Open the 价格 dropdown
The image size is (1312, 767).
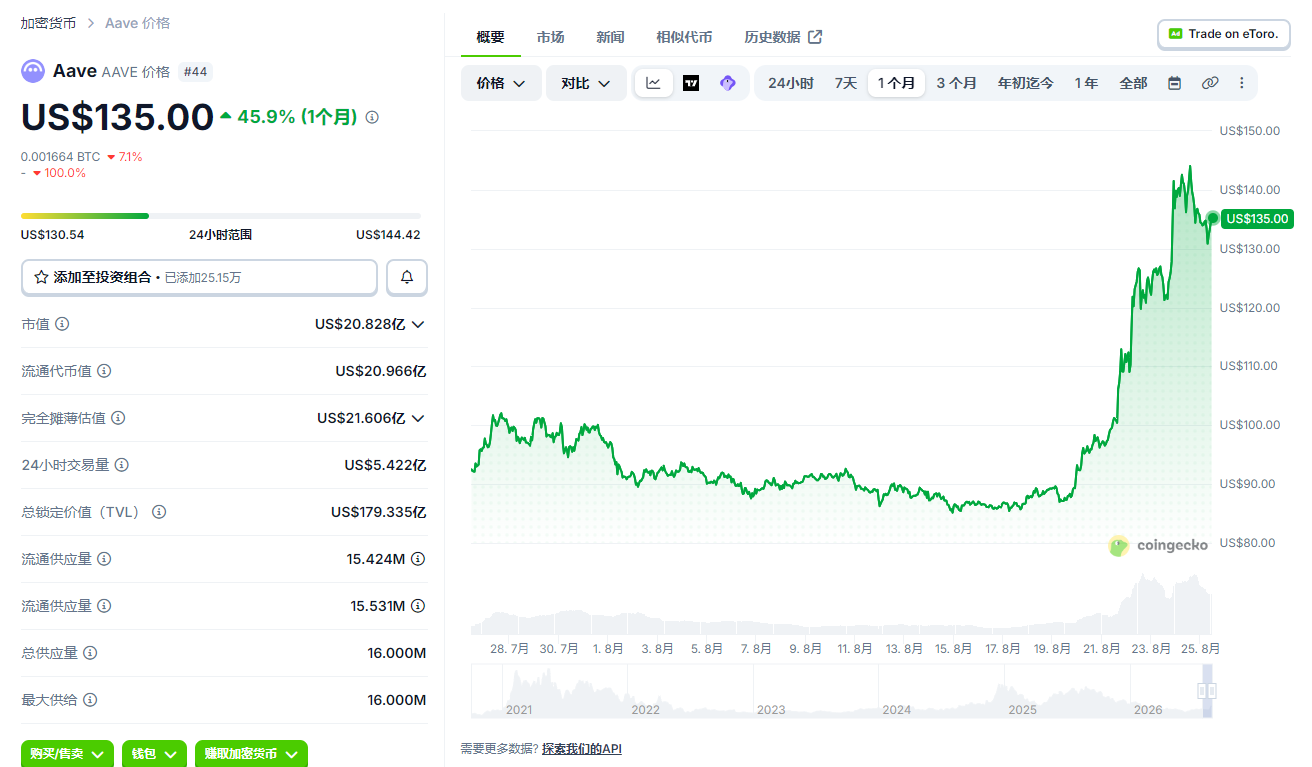[501, 83]
